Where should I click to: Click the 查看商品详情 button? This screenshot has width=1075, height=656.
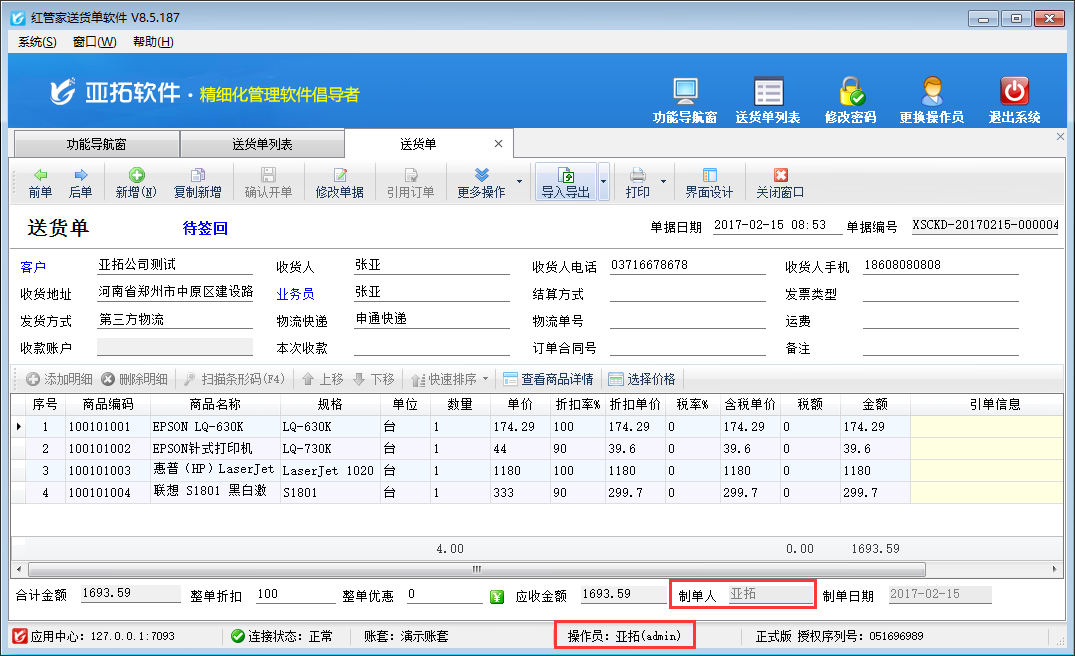(548, 379)
